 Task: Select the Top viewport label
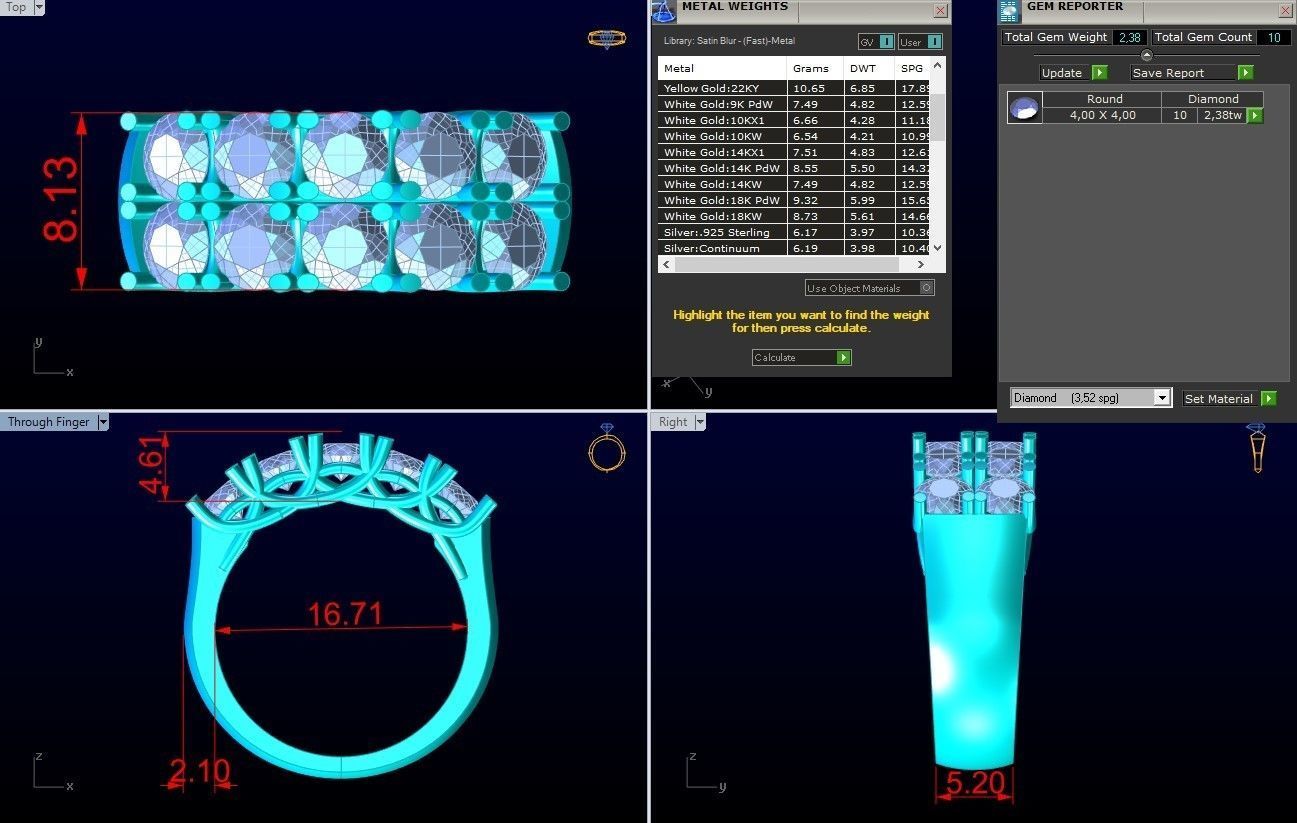click(x=17, y=8)
